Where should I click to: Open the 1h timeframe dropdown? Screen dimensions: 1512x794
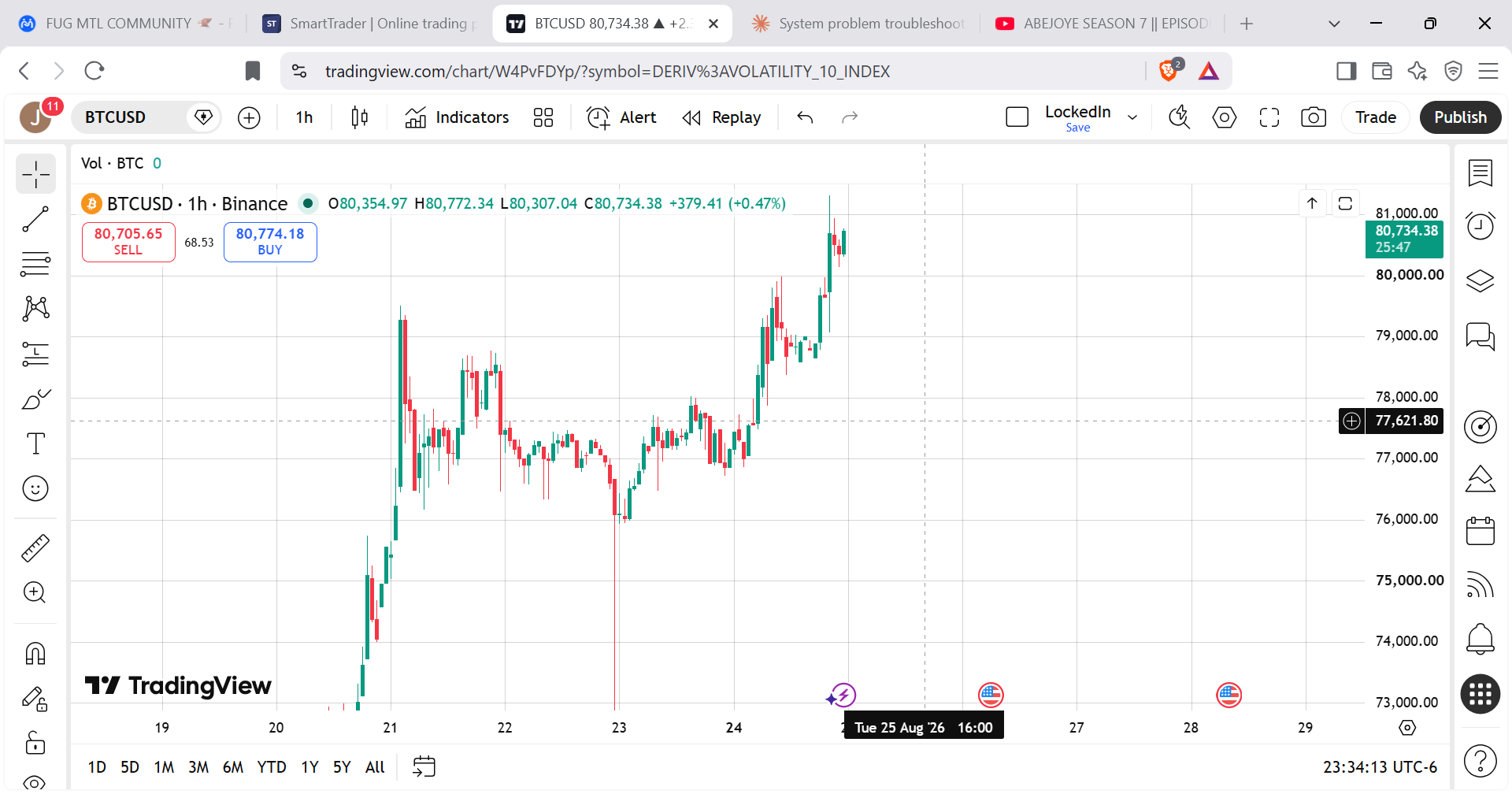pos(305,117)
